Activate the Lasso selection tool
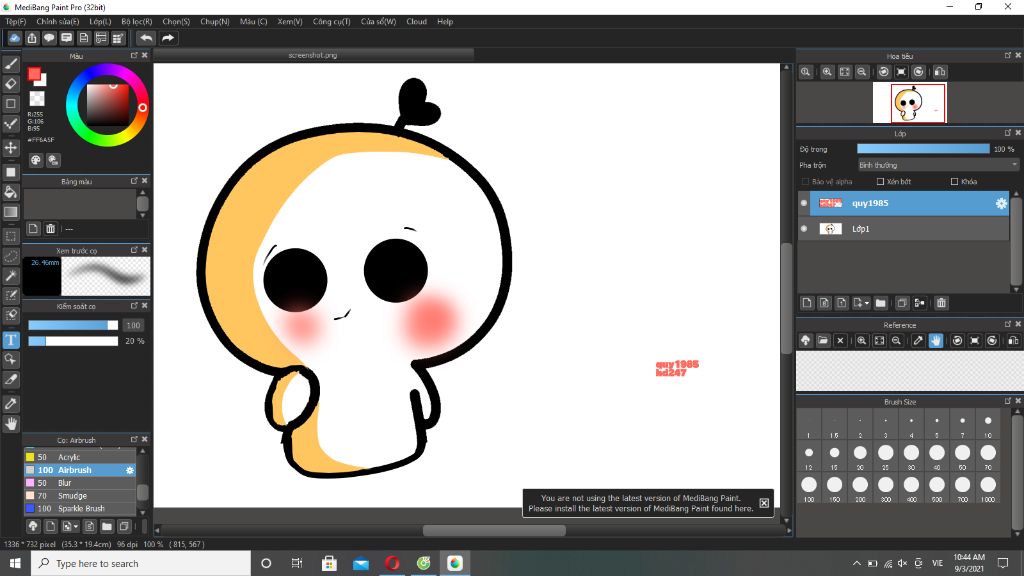The width and height of the screenshot is (1024, 576). coord(11,256)
